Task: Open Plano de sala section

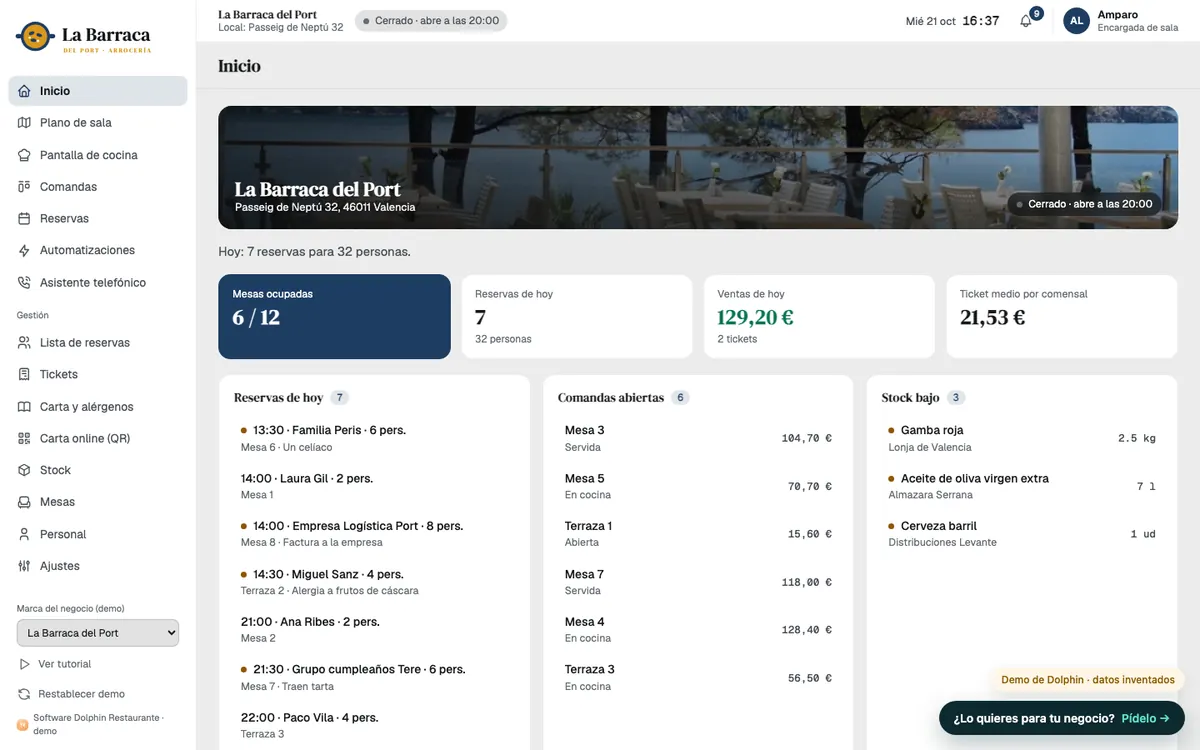Action: [98, 123]
